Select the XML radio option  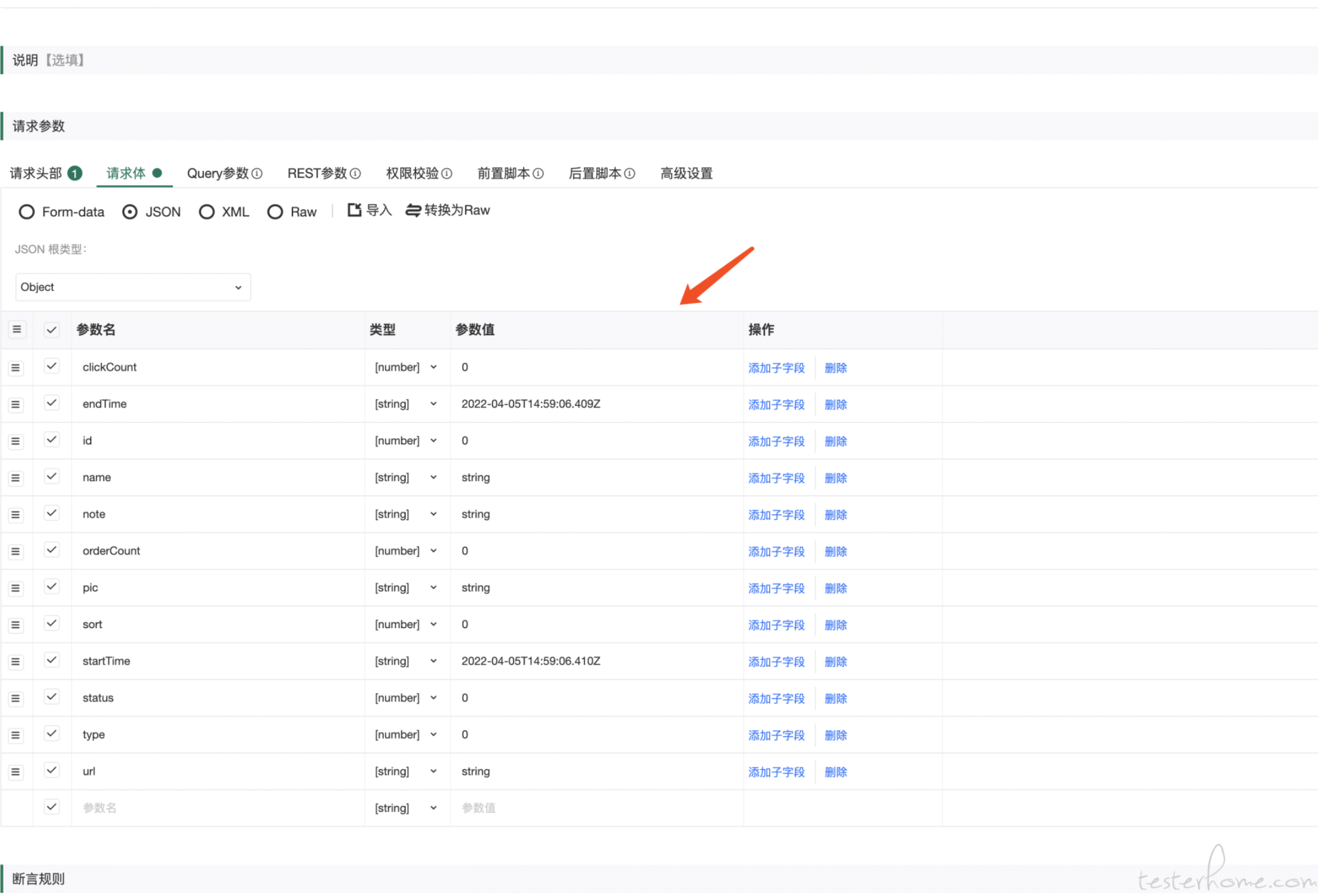tap(207, 212)
